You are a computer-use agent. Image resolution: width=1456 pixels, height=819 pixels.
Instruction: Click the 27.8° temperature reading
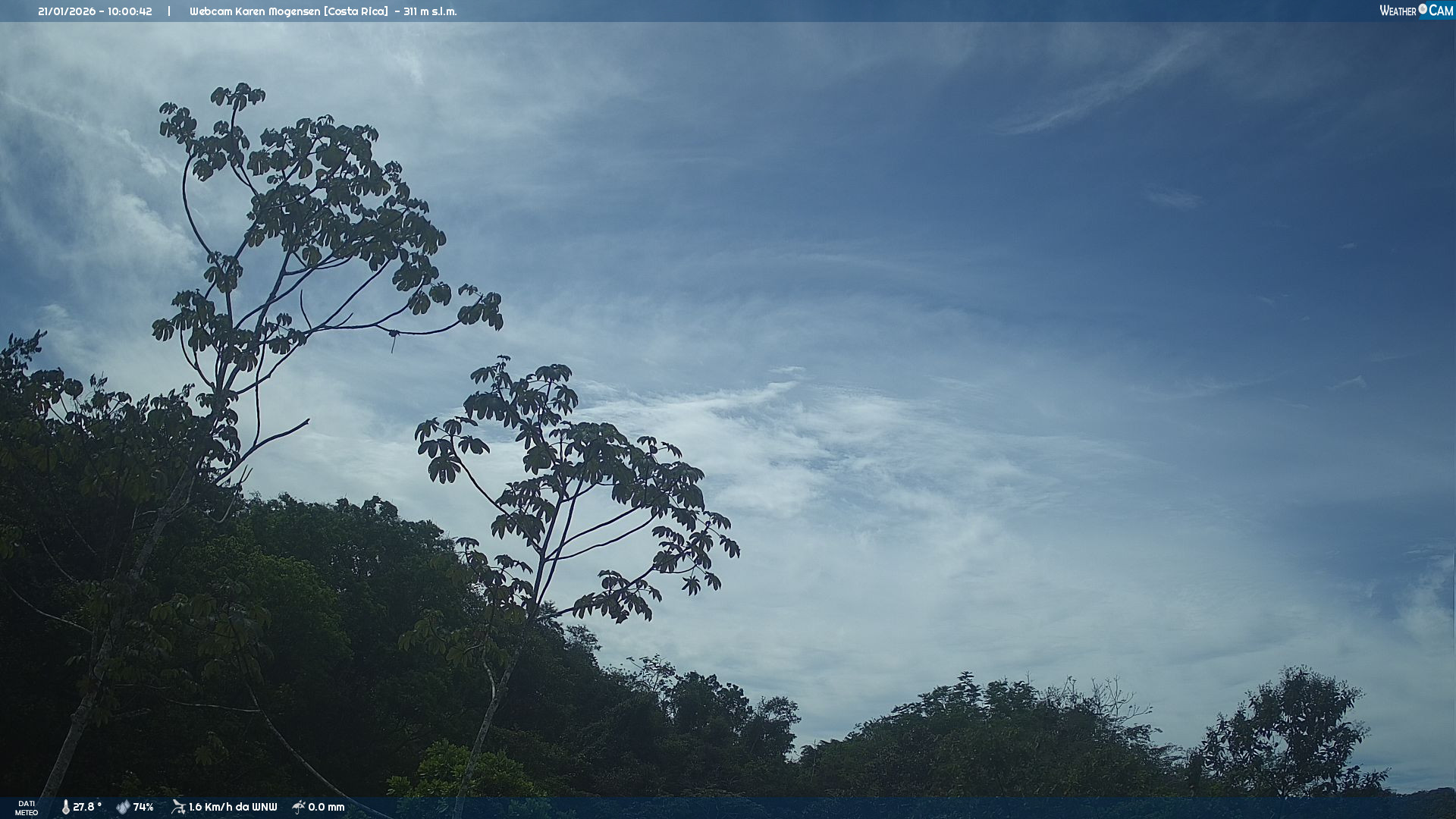click(87, 807)
